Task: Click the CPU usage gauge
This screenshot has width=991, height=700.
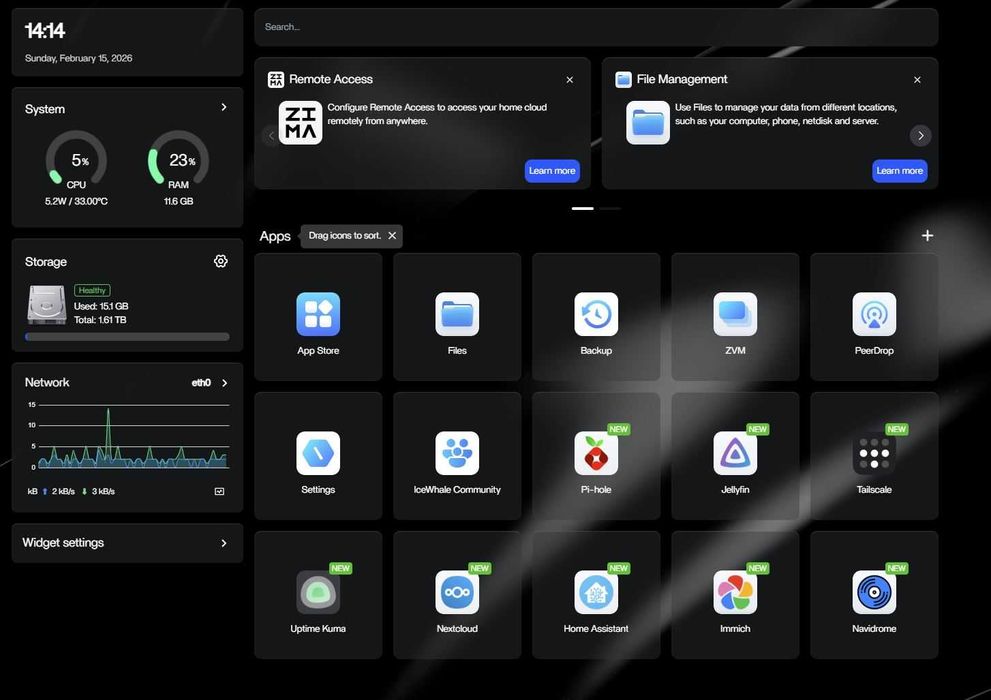Action: pos(76,160)
